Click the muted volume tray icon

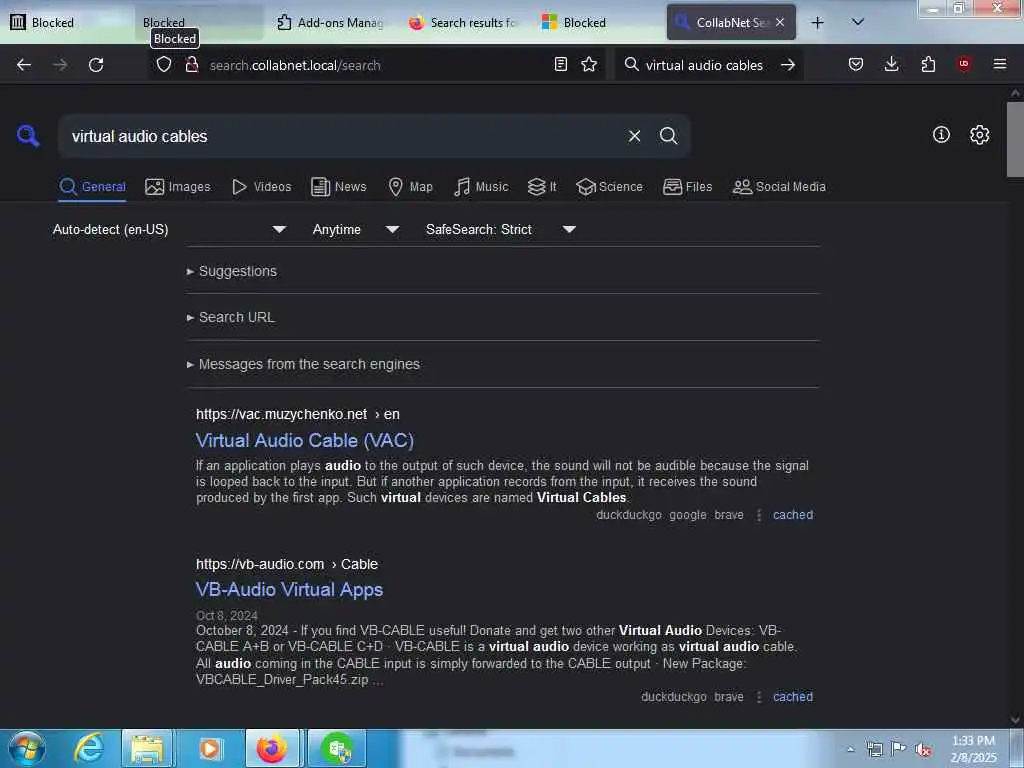coord(923,750)
